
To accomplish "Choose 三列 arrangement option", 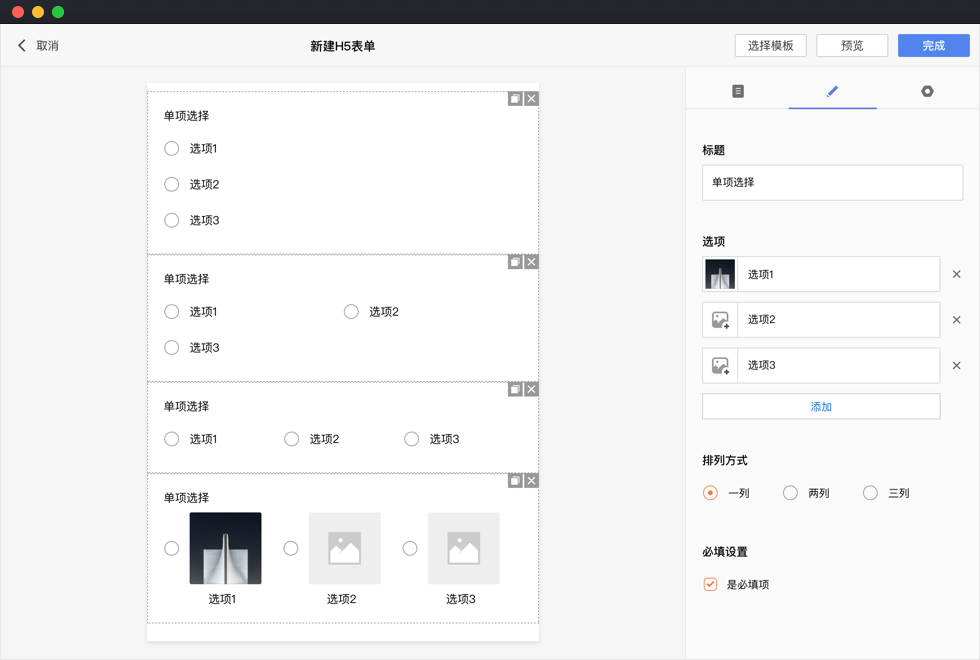I will (870, 493).
